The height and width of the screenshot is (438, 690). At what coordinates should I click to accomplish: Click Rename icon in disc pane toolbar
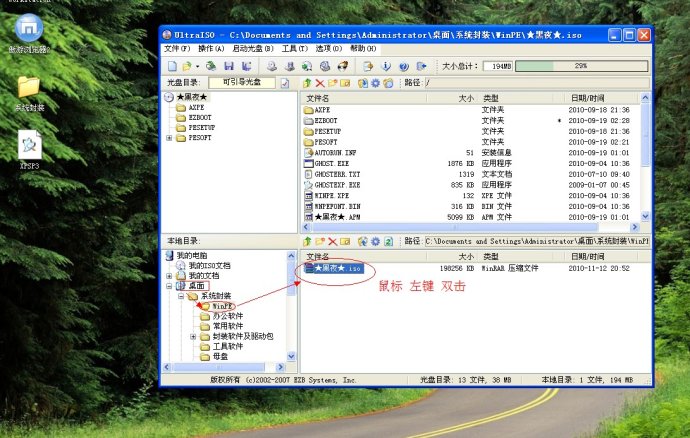tap(345, 83)
